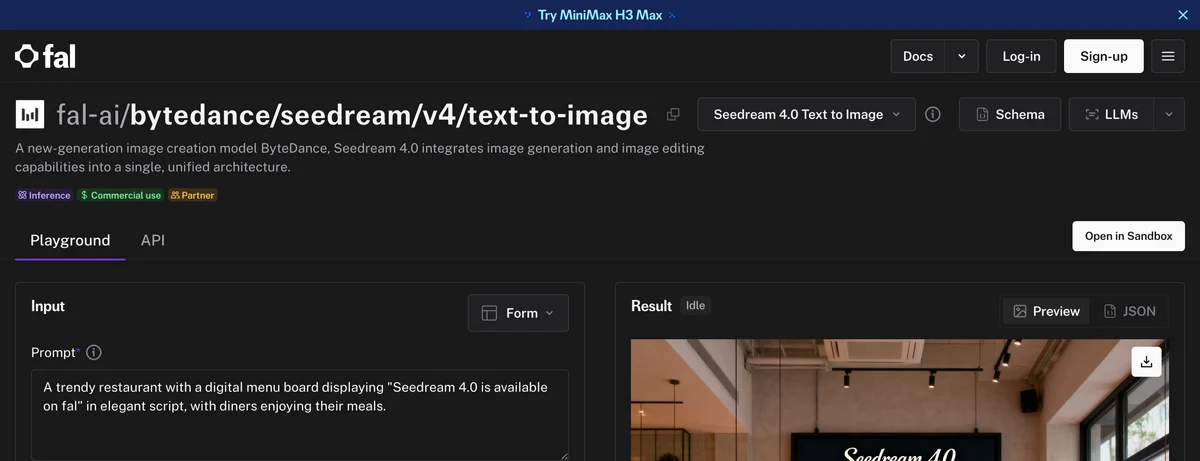The width and height of the screenshot is (1200, 461).
Task: Switch to the Playground tab
Action: click(x=70, y=241)
